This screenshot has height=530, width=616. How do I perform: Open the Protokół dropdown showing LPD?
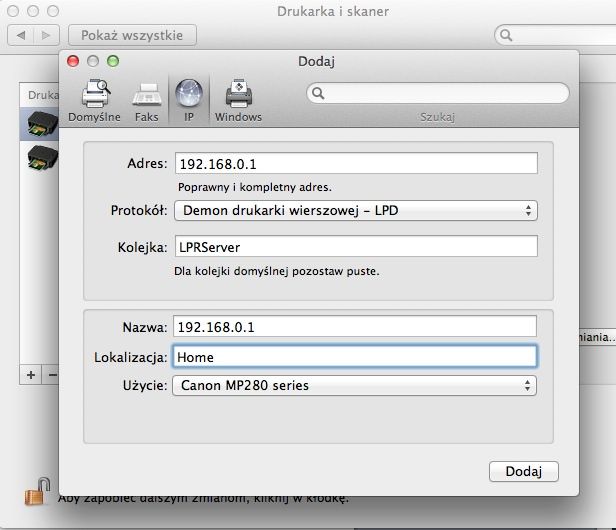click(x=356, y=211)
